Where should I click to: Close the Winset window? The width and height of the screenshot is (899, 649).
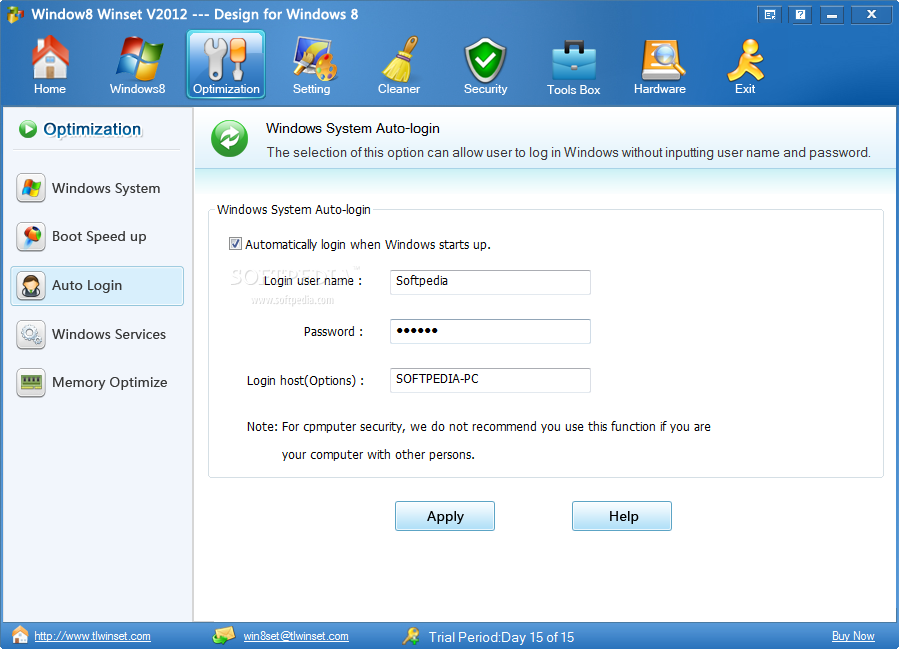click(871, 15)
